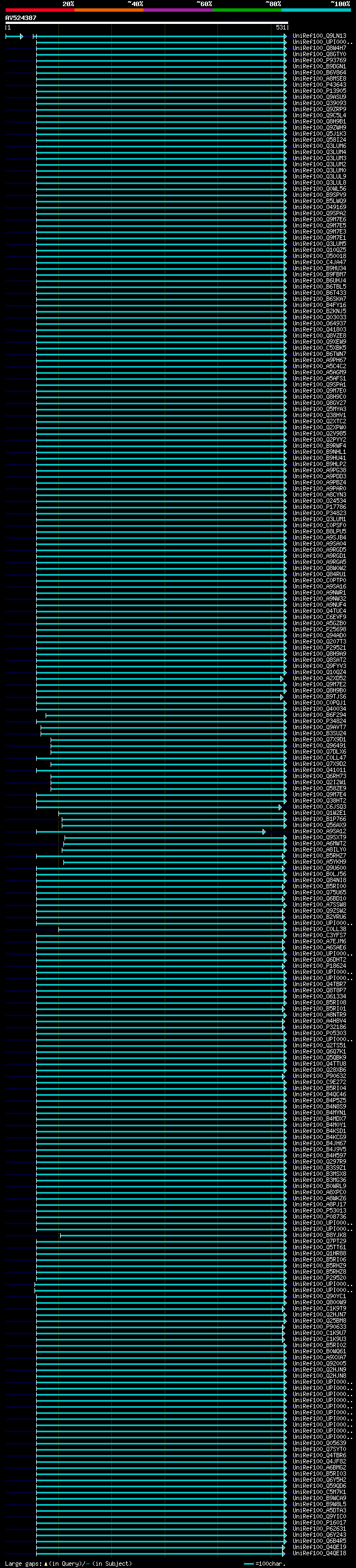Viewport: 356px width, 1568px height.
Task: Select hit label UniRef100_A5C4C2
Action: 319,367
